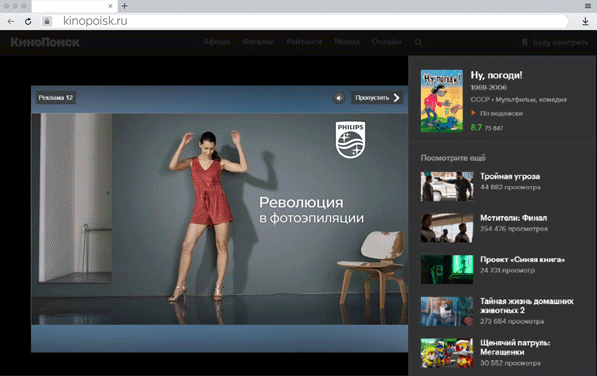
Task: Click the КиноПоиск logo
Action: pos(45,42)
